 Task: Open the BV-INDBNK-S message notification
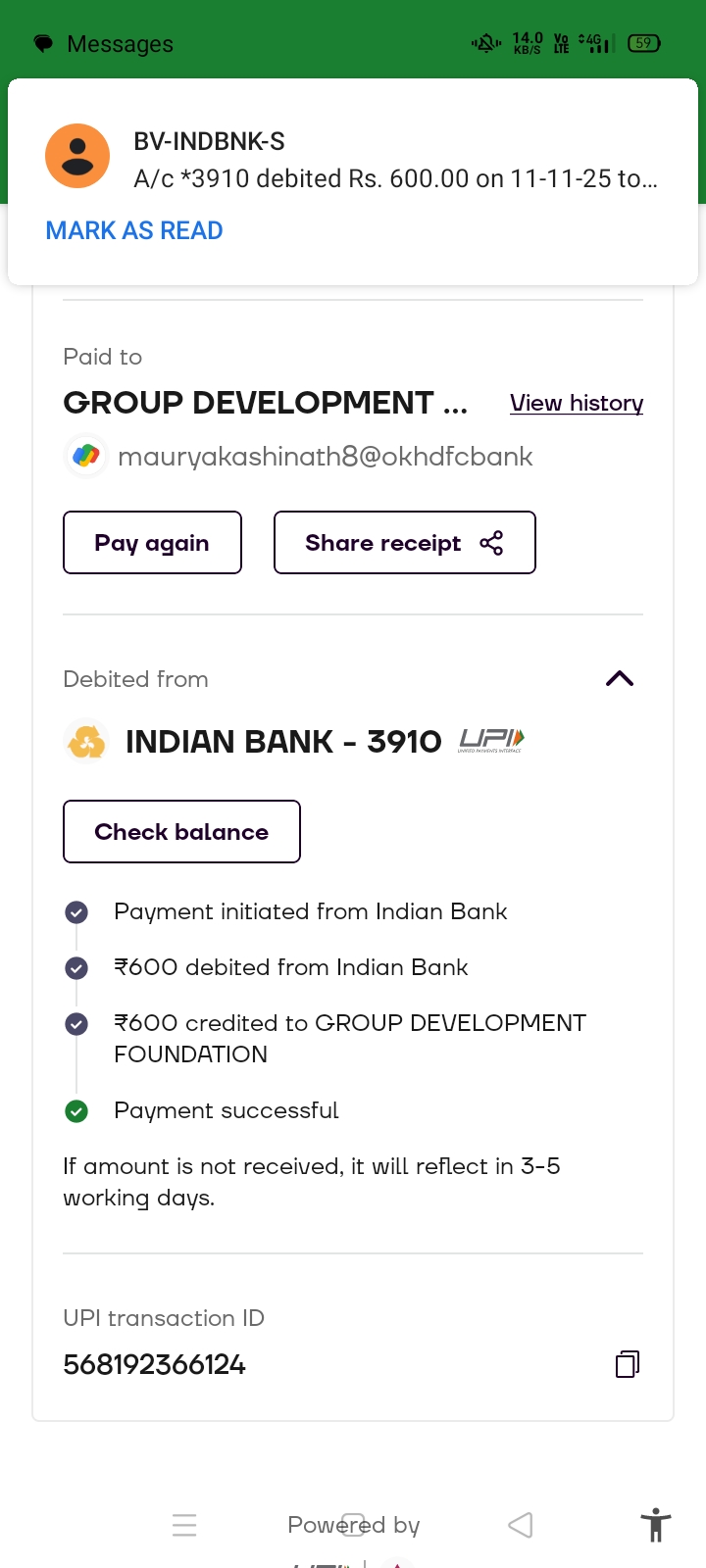[x=395, y=161]
